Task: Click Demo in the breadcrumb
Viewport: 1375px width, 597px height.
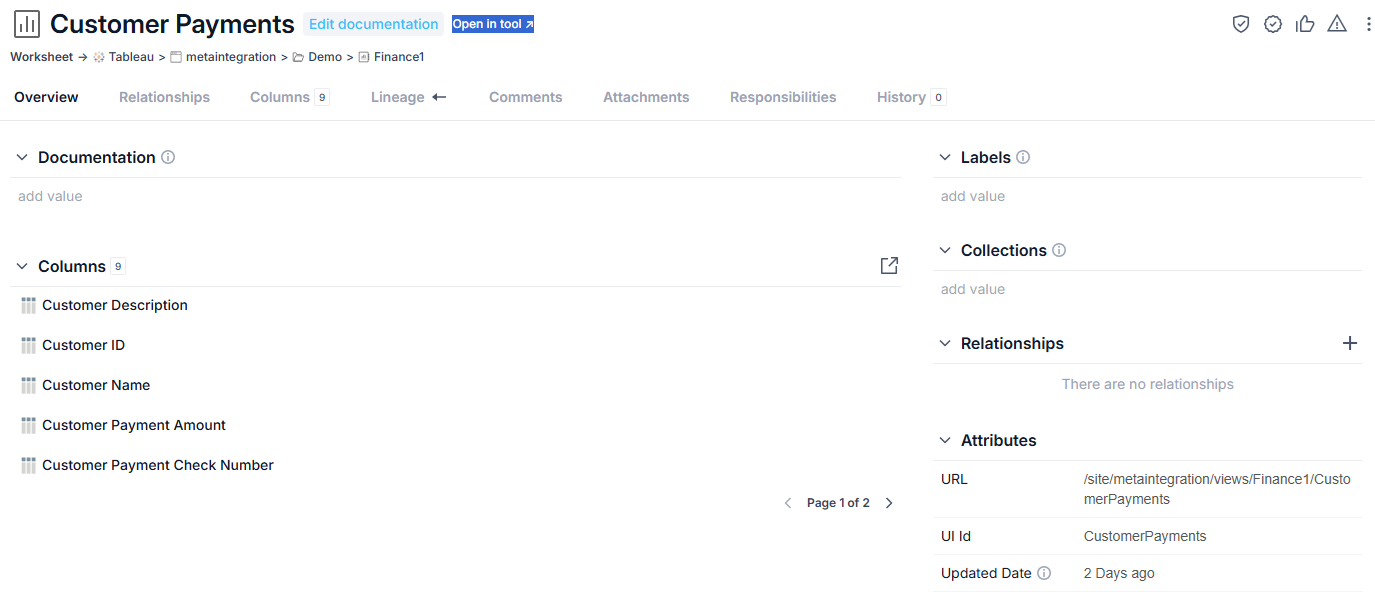Action: [x=325, y=57]
